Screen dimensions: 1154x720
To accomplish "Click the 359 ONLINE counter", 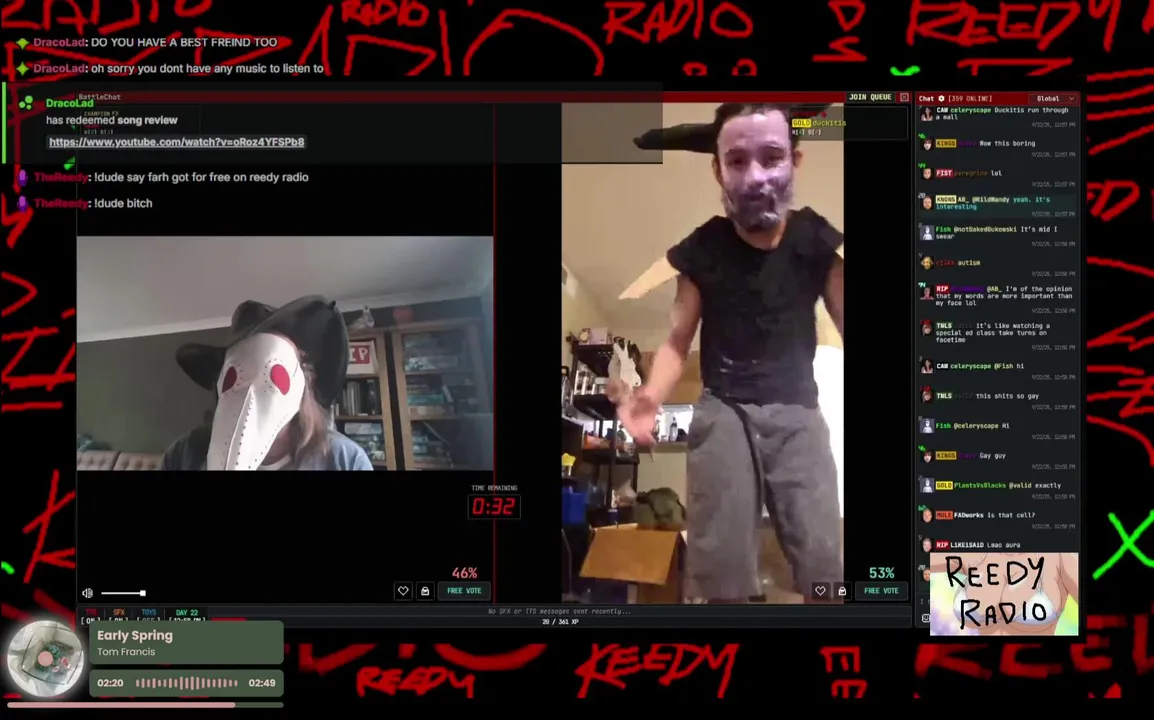I will 969,98.
